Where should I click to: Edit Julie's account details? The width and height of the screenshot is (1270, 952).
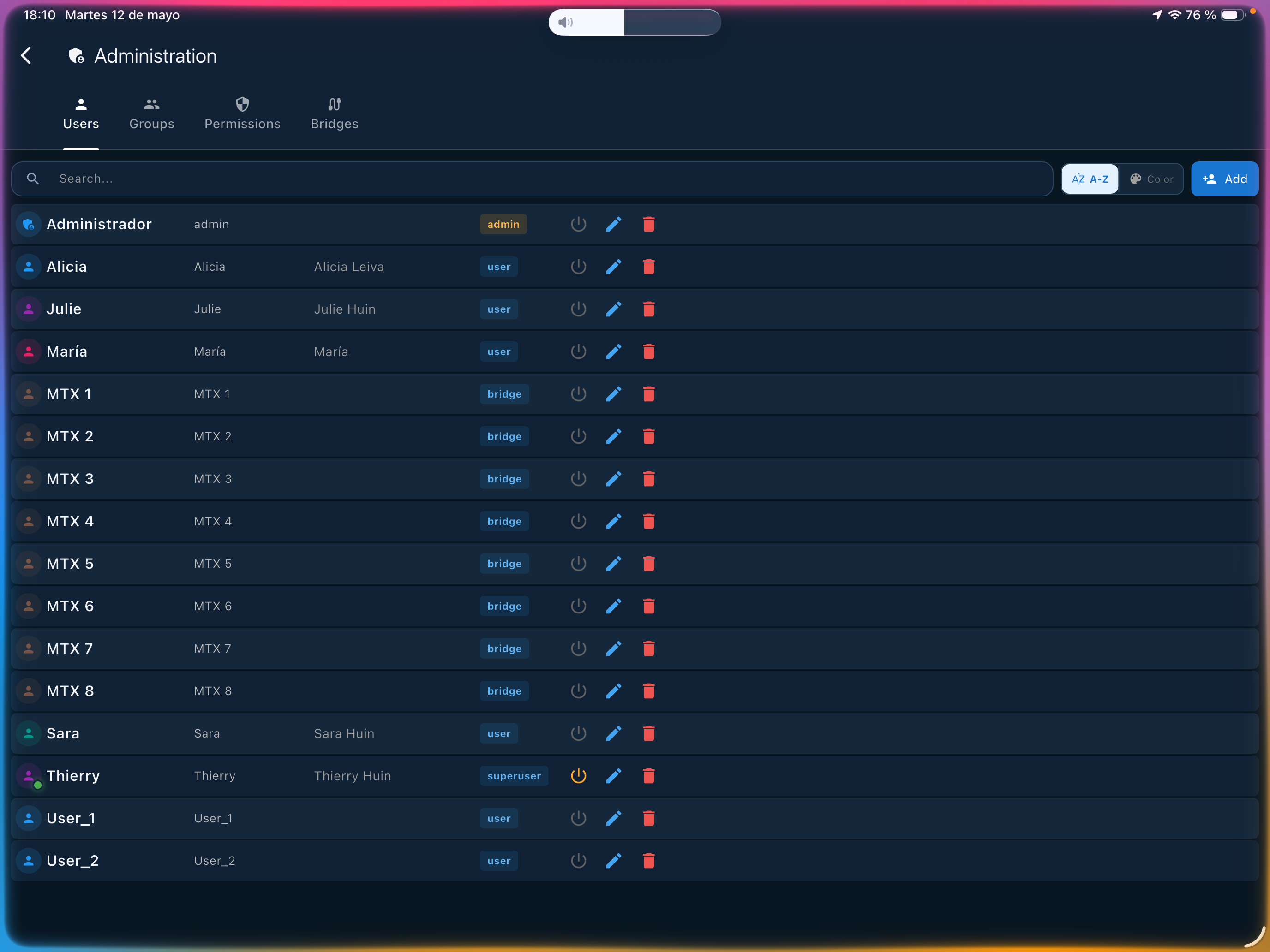point(614,309)
